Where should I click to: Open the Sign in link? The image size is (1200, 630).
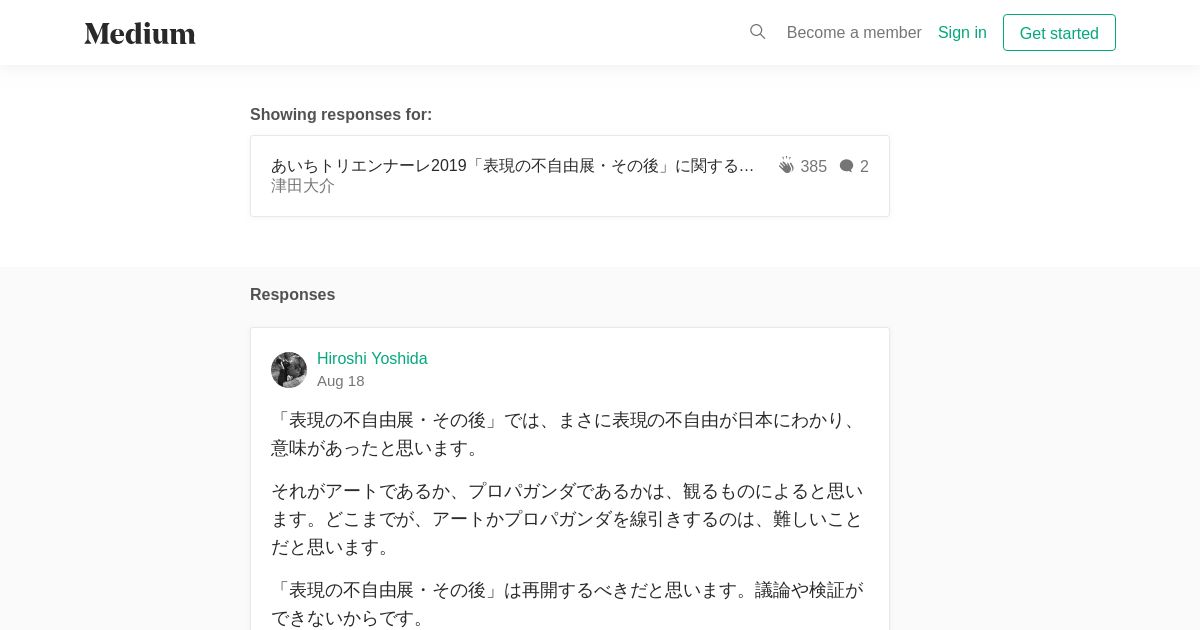tap(962, 33)
